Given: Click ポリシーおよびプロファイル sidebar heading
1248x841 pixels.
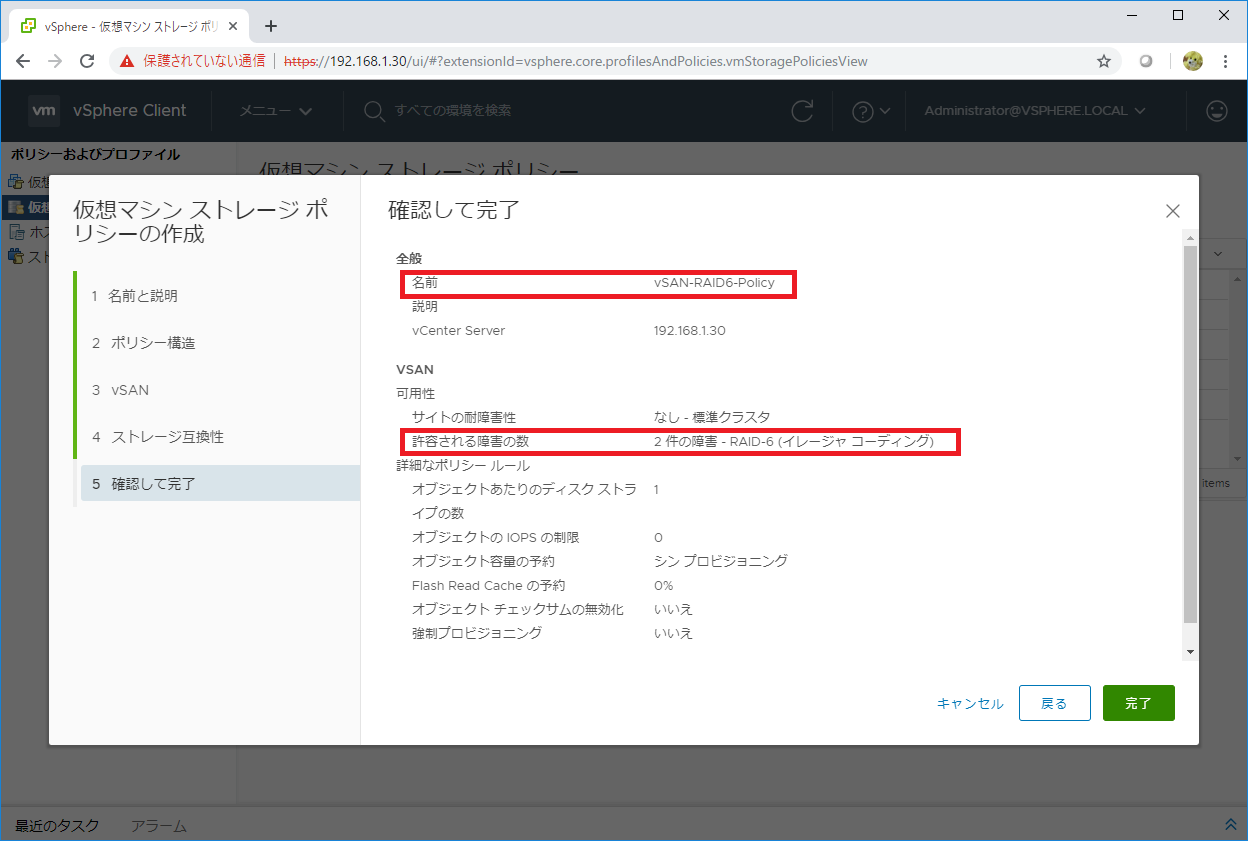Looking at the screenshot, I should pos(95,154).
